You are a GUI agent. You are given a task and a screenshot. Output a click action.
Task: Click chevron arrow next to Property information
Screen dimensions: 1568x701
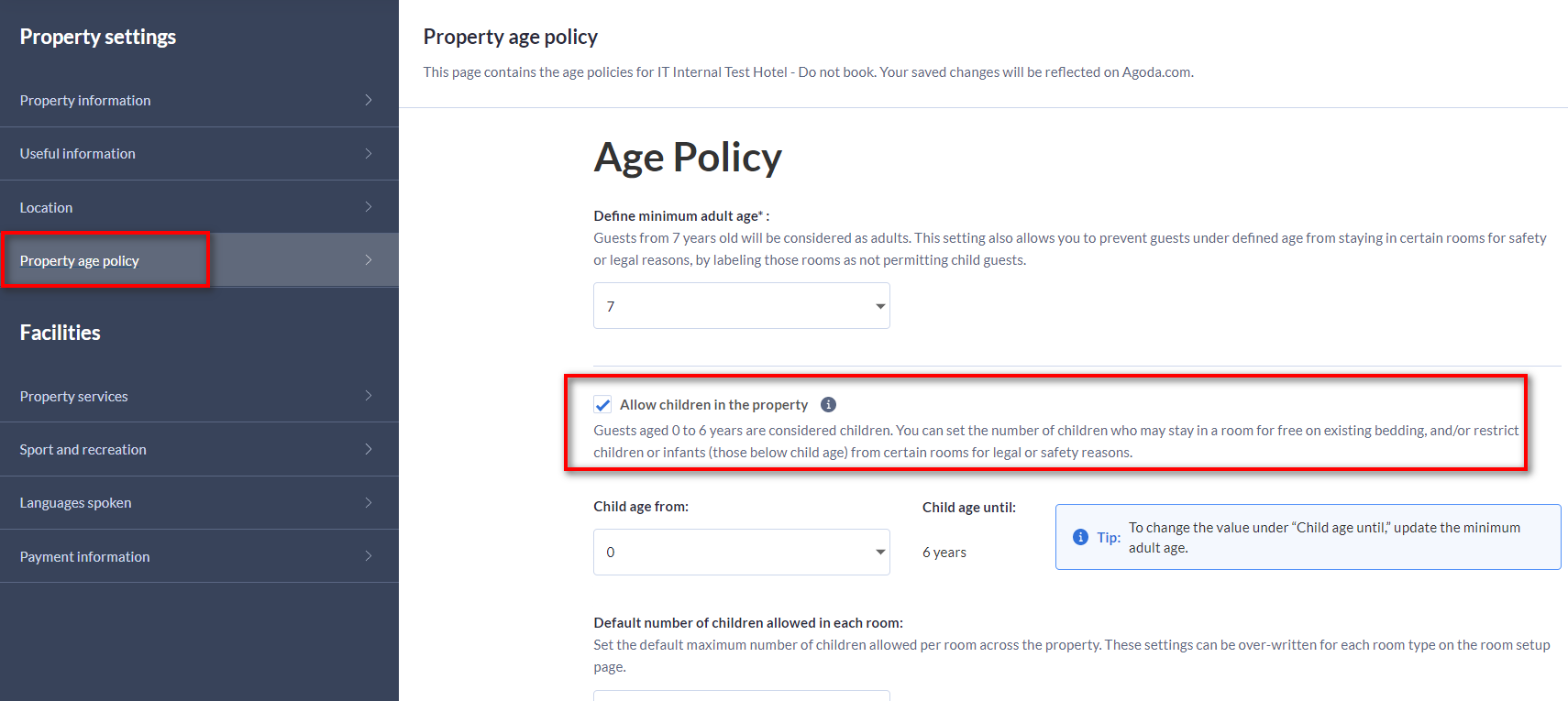coord(369,100)
